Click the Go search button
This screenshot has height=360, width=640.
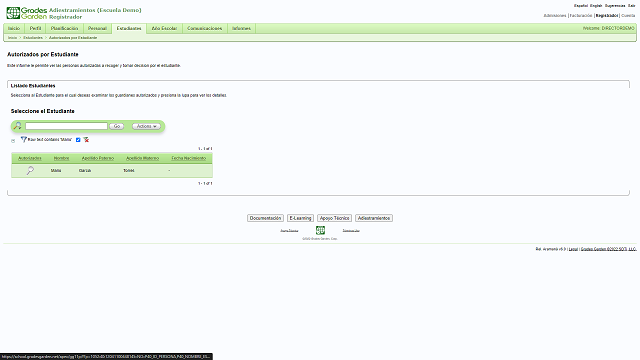(x=117, y=127)
